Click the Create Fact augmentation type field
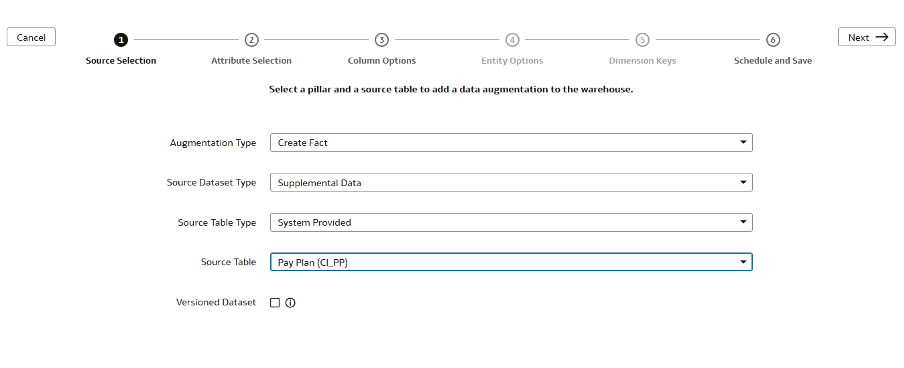The image size is (904, 368). click(x=511, y=142)
